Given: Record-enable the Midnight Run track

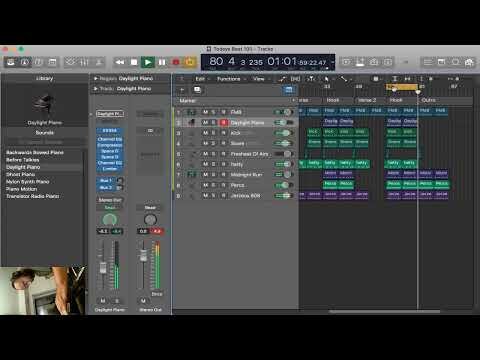Looking at the screenshot, I should [x=224, y=175].
